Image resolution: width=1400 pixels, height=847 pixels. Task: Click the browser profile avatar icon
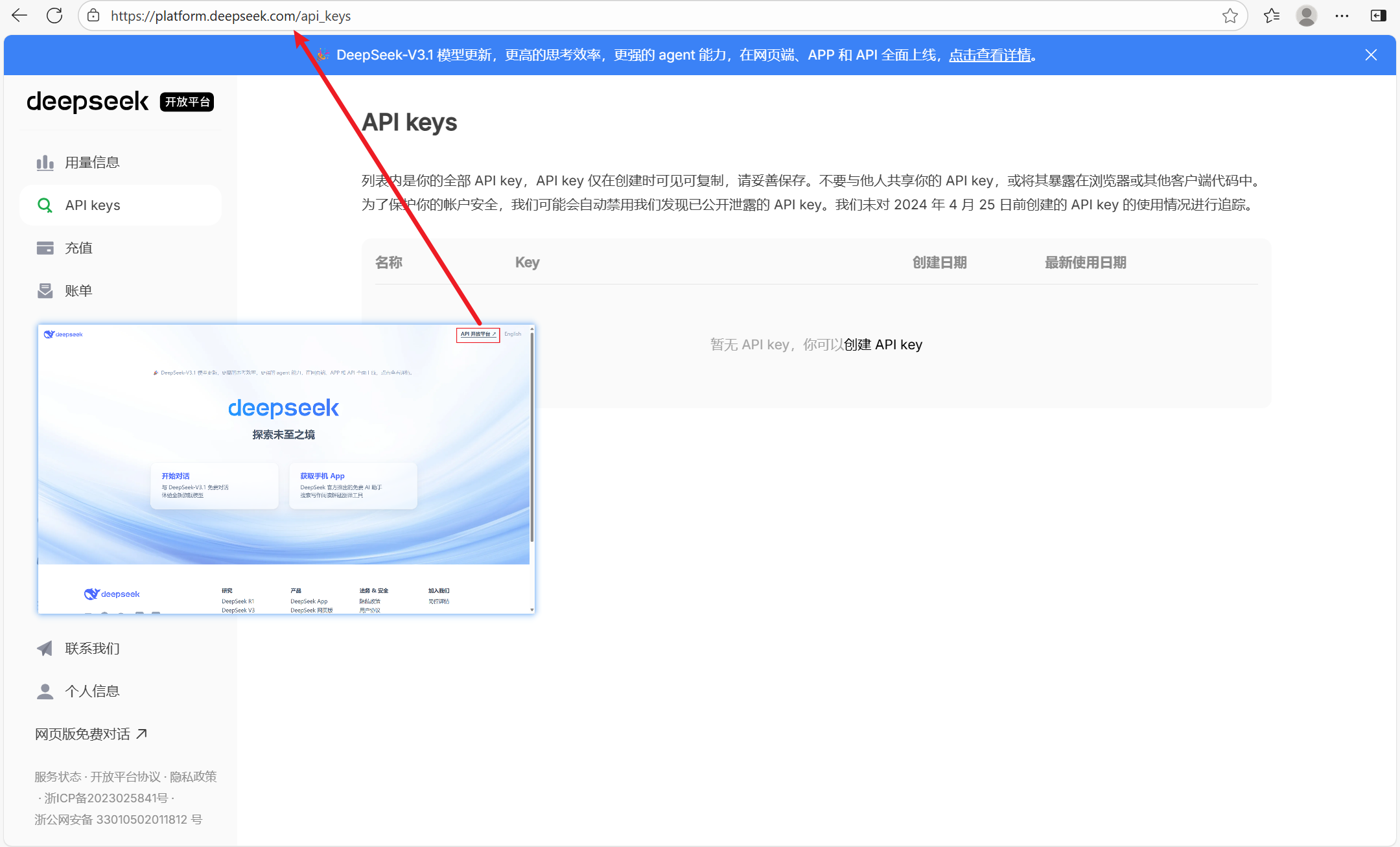pyautogui.click(x=1307, y=16)
